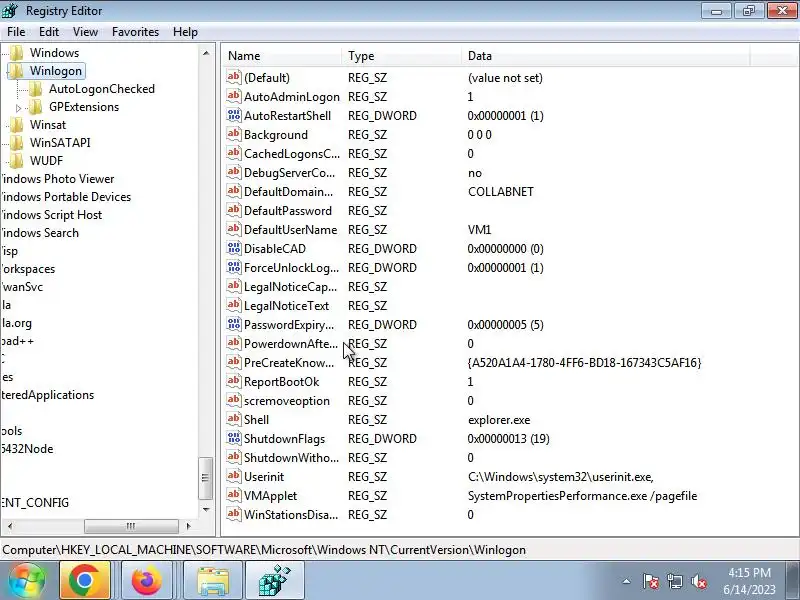The image size is (800, 600).
Task: Click the icon of the AutoAdminLogon value
Action: pyautogui.click(x=234, y=96)
